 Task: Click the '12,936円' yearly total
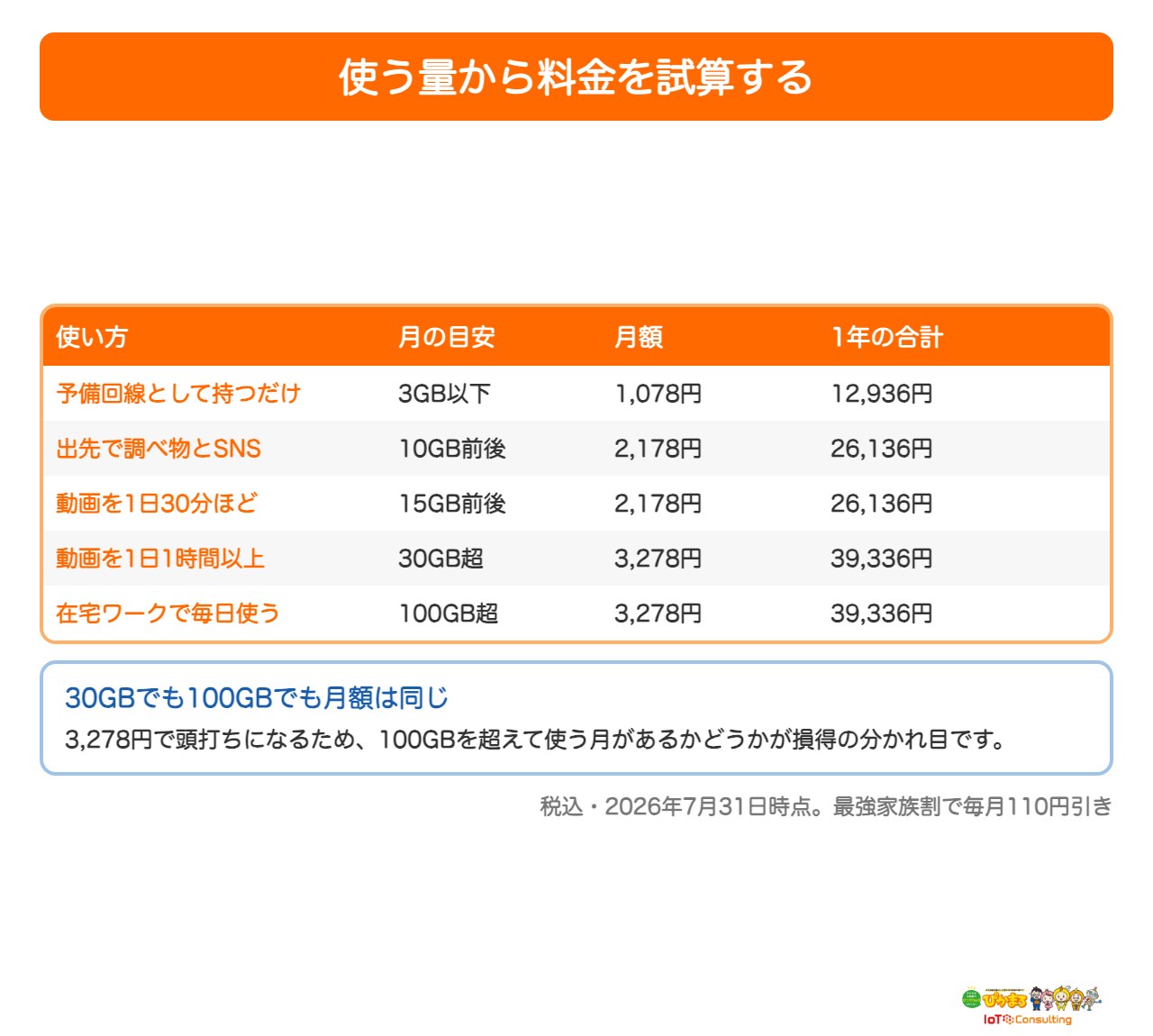tap(881, 393)
